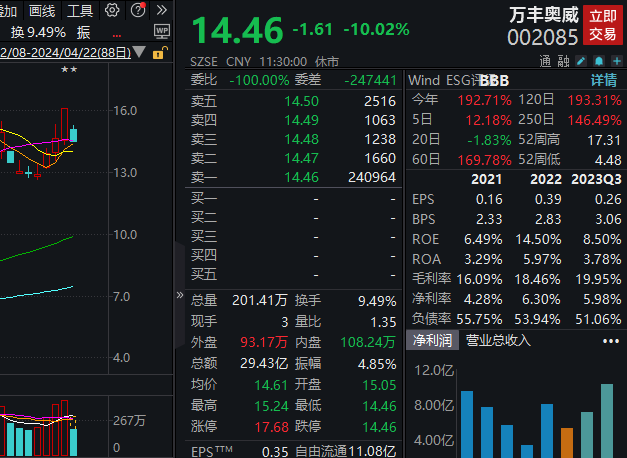
Task: Toggle the yellow unlock padlock icon
Action: (160, 53)
